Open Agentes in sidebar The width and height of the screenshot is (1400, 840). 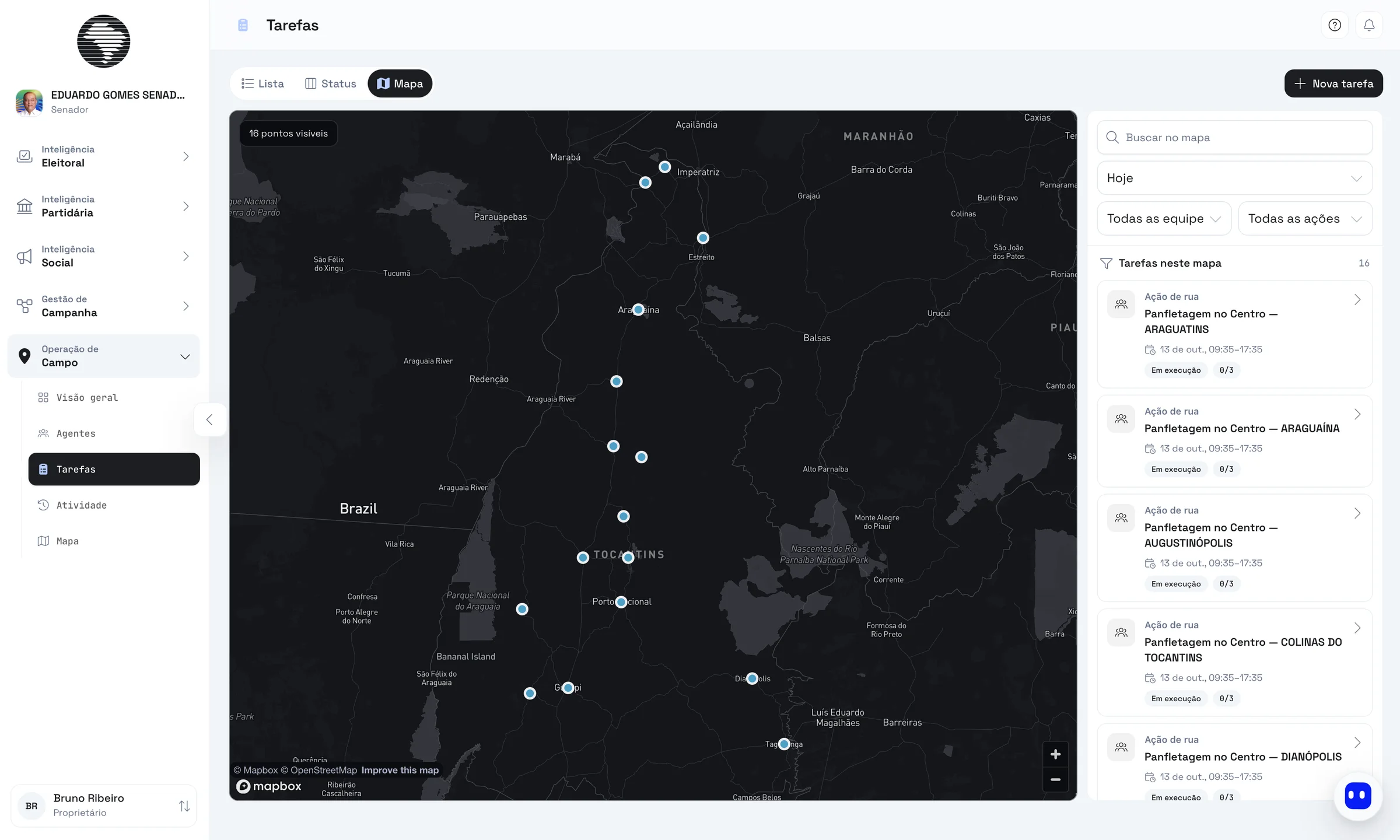point(114,433)
